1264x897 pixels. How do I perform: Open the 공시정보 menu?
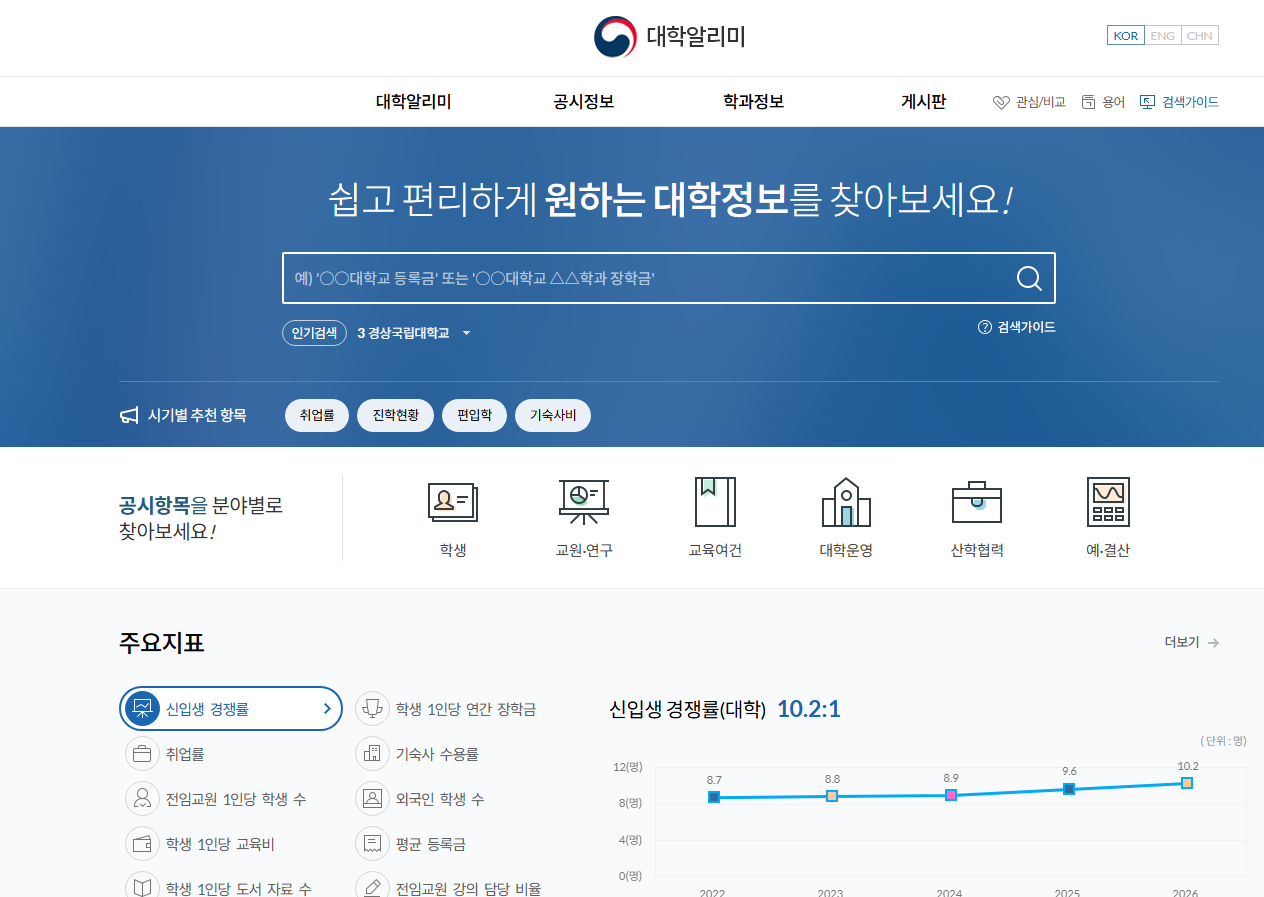point(584,102)
